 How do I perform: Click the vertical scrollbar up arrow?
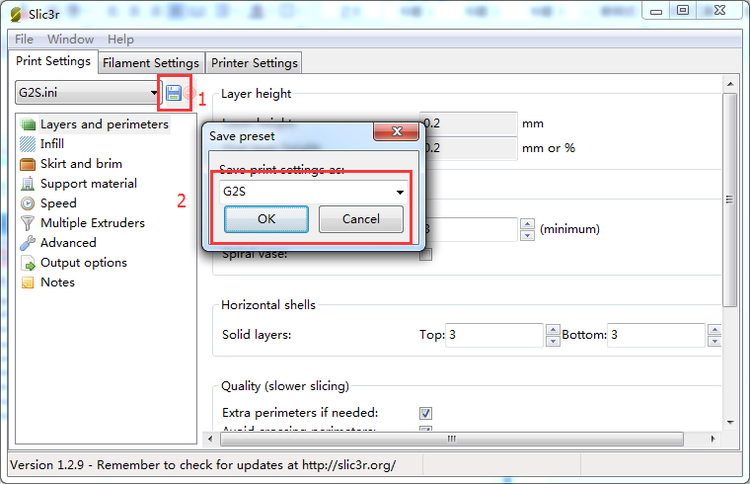point(730,84)
